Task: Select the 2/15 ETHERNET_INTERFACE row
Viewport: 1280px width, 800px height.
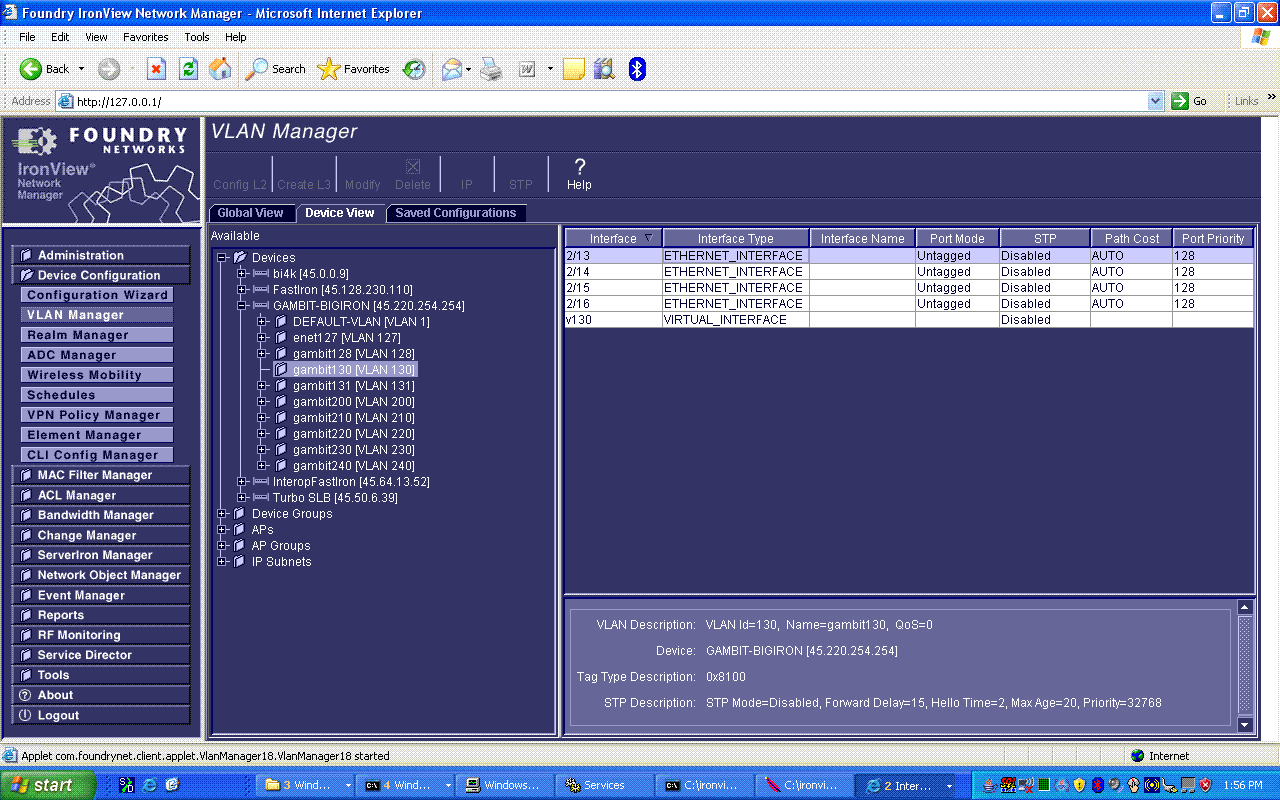Action: pos(909,288)
